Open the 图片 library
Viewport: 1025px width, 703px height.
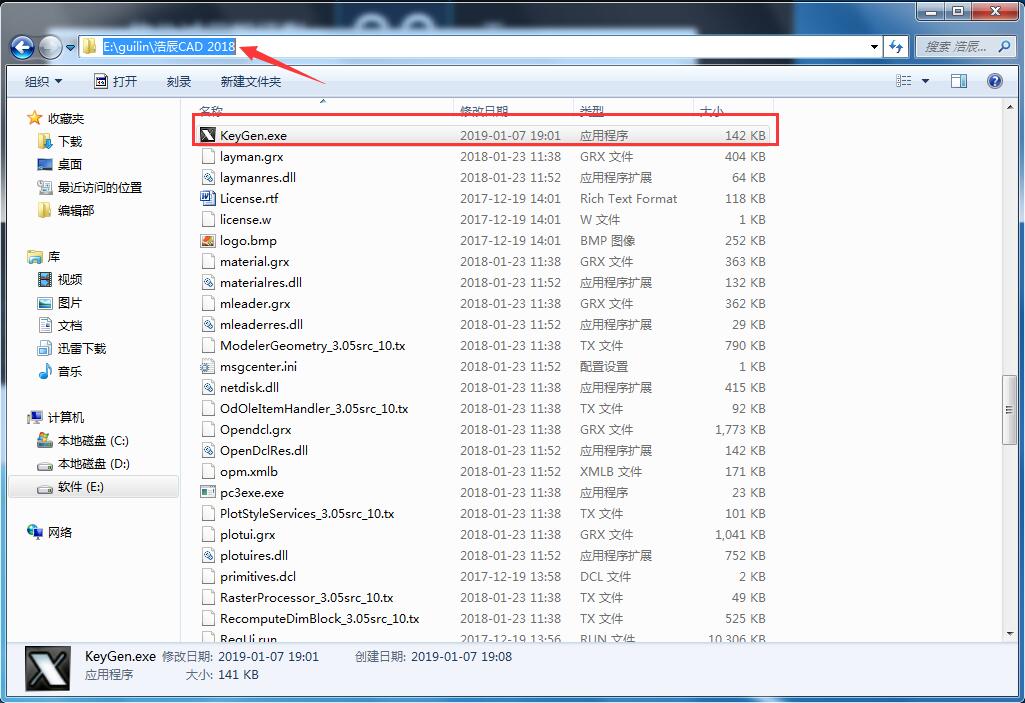60,302
